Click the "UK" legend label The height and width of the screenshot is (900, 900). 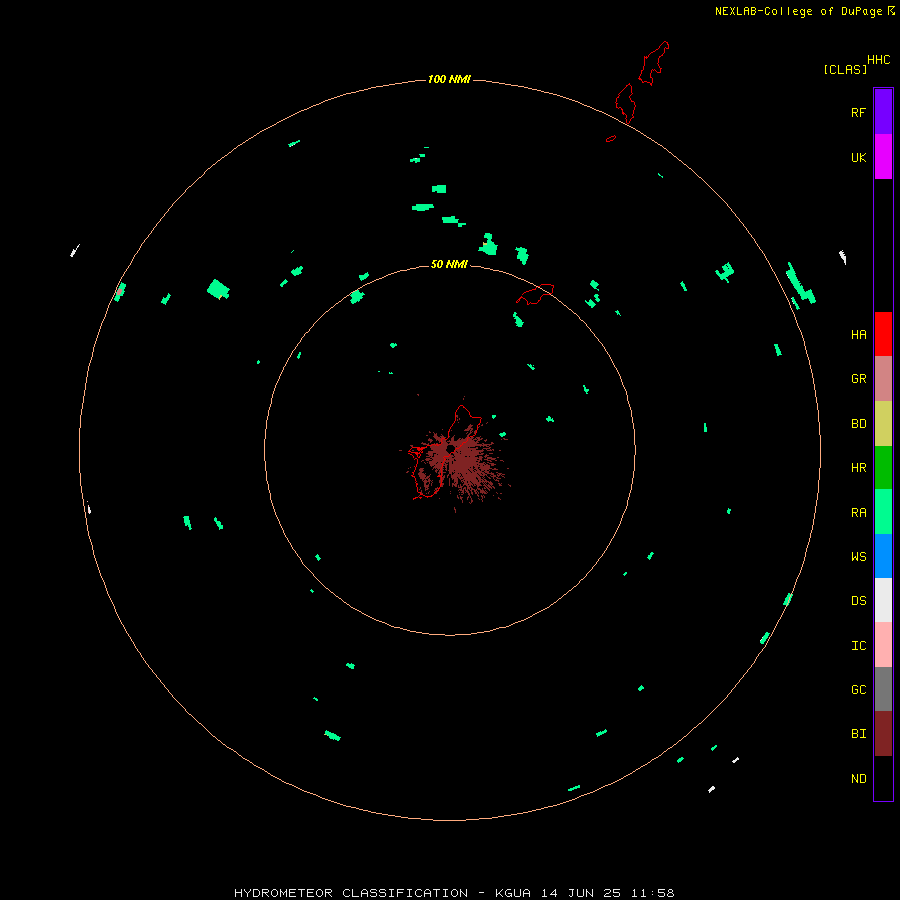(858, 157)
